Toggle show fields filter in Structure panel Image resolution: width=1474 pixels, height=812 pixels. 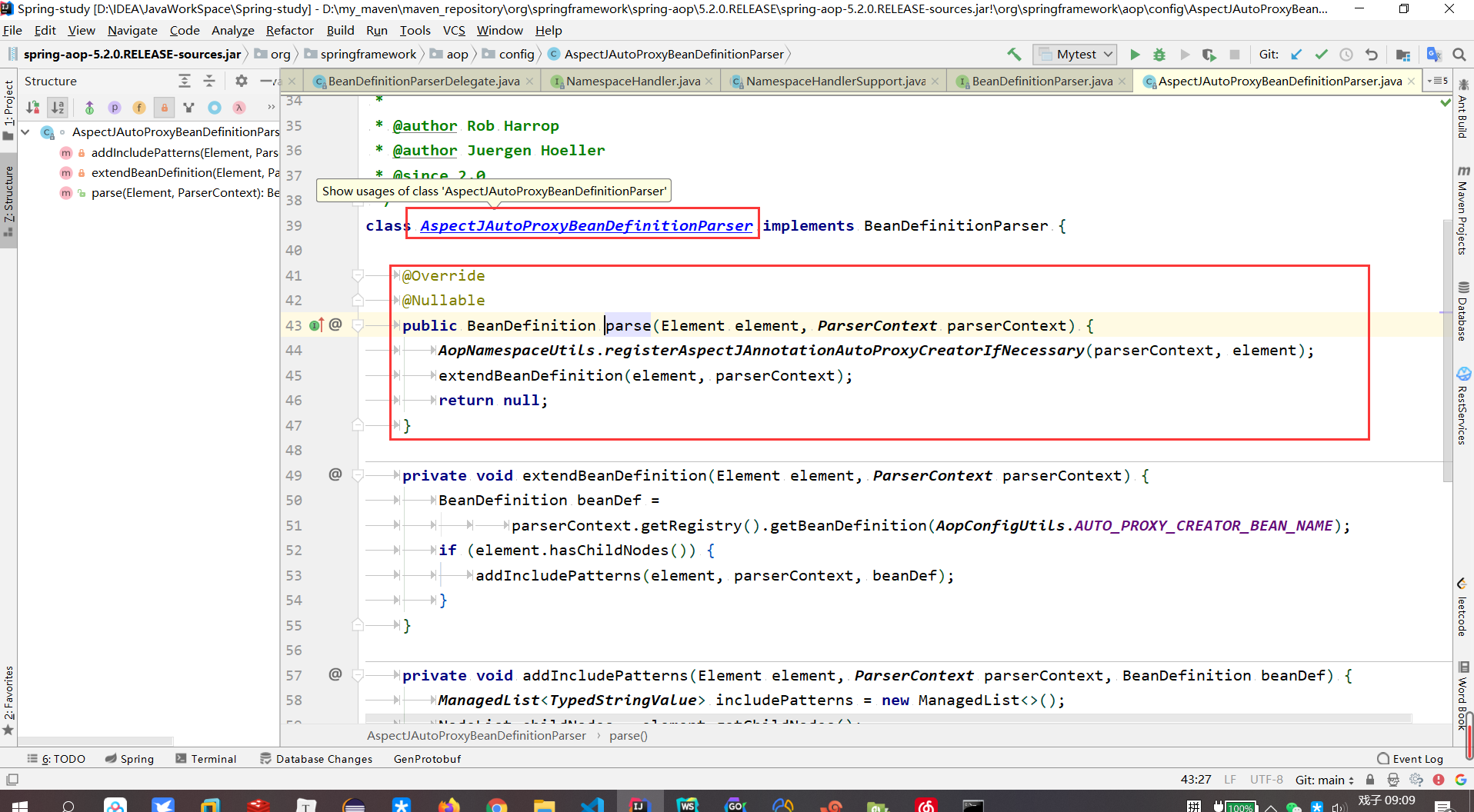139,108
